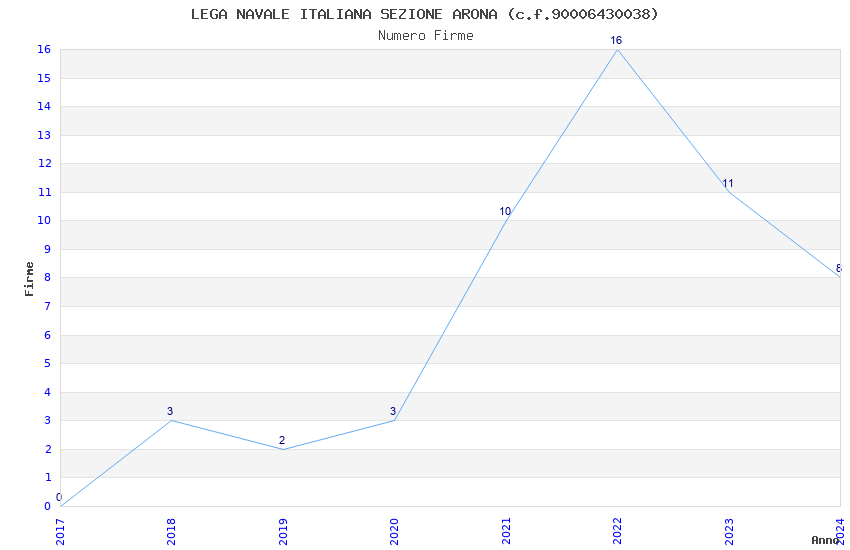This screenshot has width=850, height=550.
Task: Click y-axis tick value 14
Action: click(44, 107)
